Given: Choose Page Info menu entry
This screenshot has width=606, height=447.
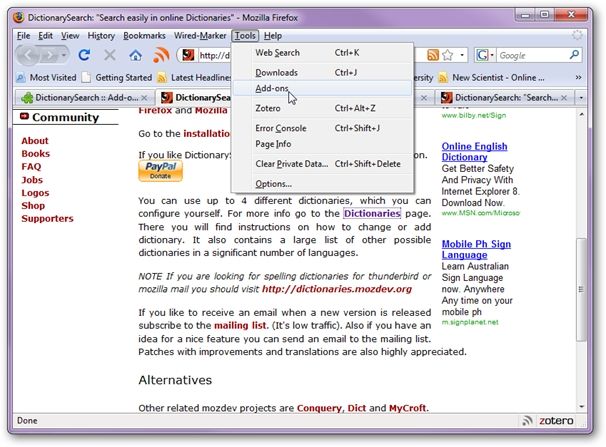Looking at the screenshot, I should tap(322, 144).
